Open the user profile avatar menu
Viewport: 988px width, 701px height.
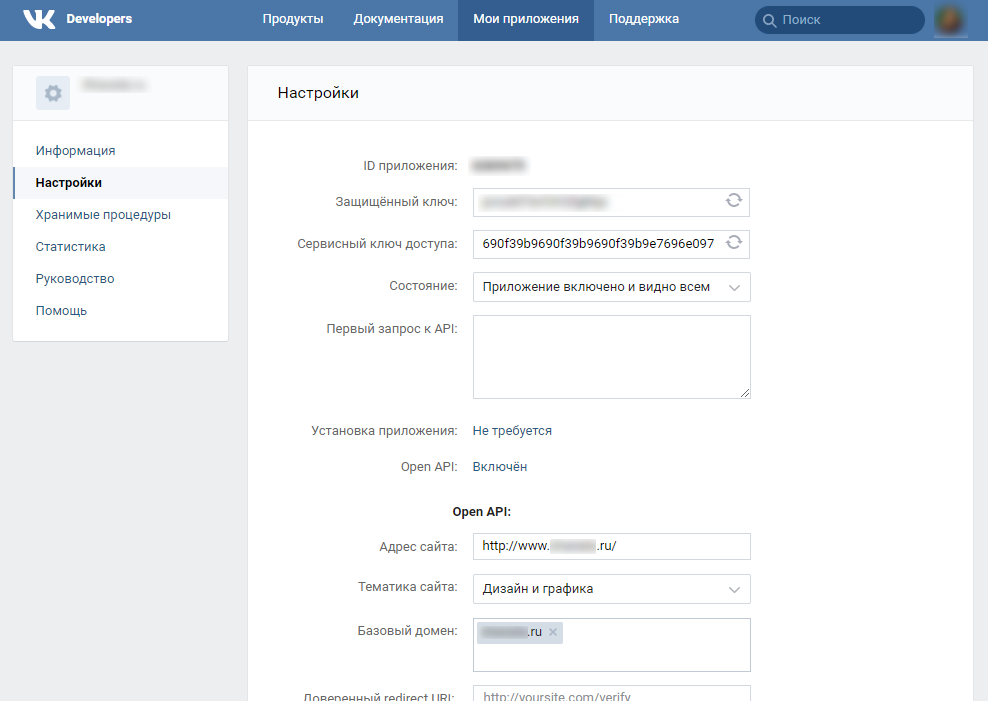point(950,19)
